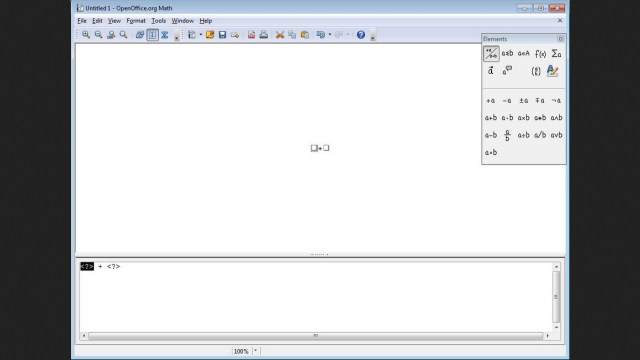Open the View menu
640x360 pixels.
tap(114, 21)
